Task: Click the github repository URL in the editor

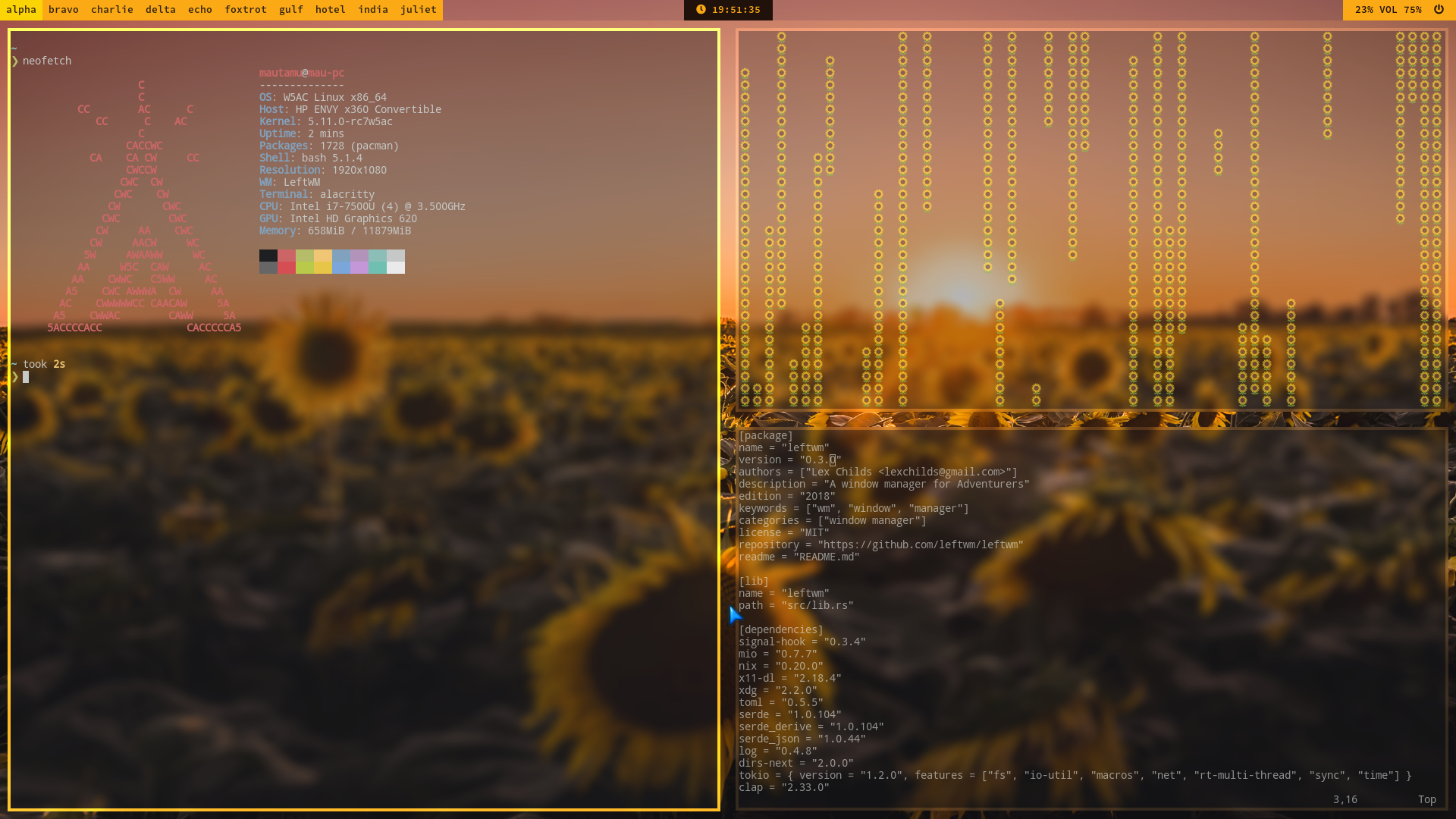Action: tap(921, 544)
